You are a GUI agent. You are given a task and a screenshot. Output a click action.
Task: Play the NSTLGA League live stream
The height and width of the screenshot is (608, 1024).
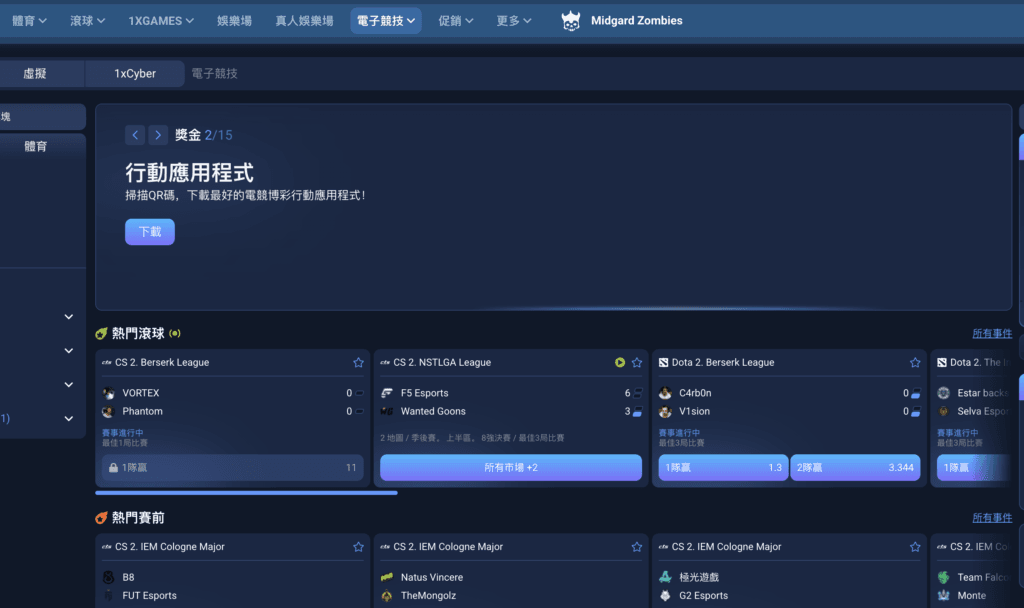(620, 362)
